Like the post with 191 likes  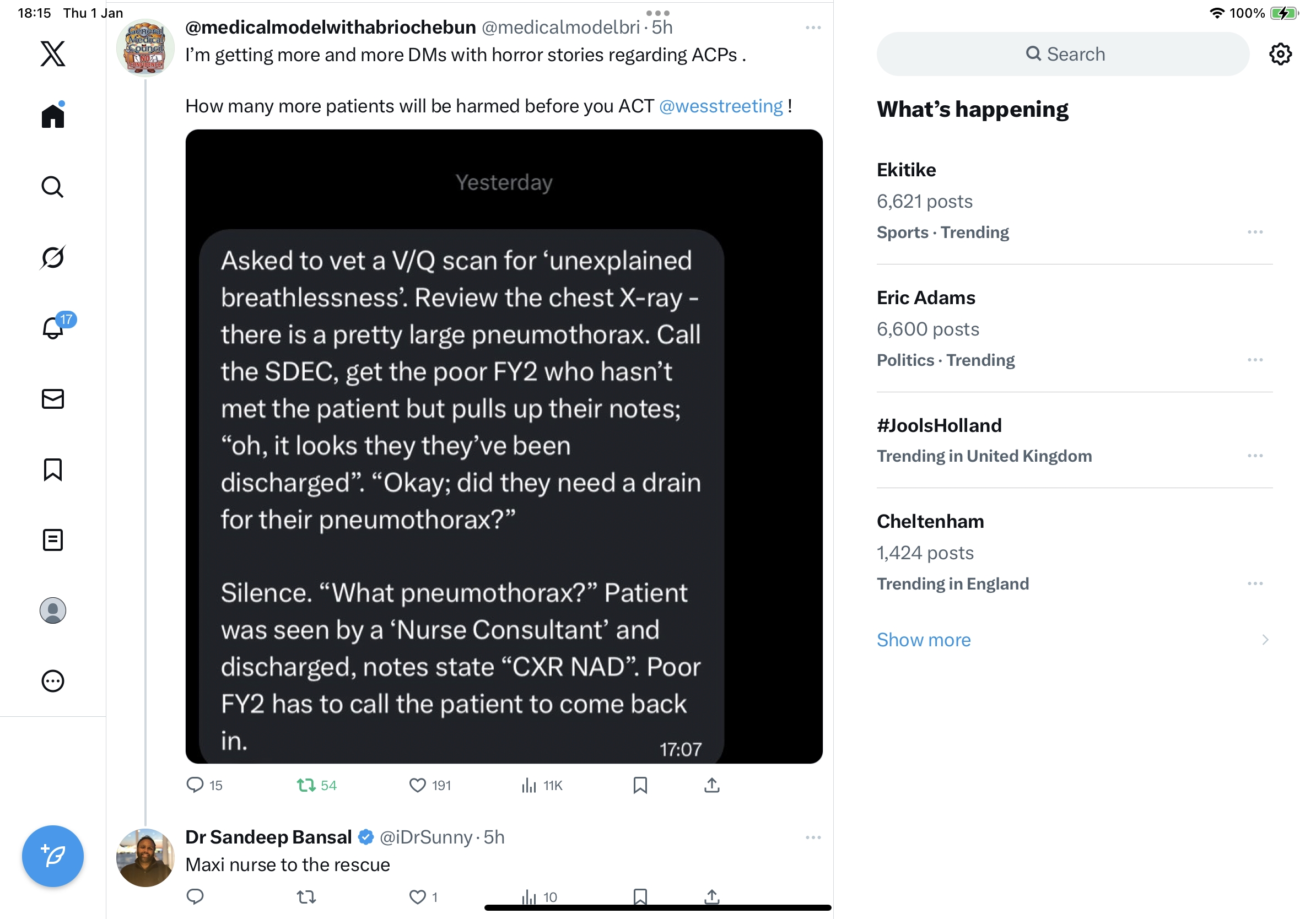tap(417, 785)
